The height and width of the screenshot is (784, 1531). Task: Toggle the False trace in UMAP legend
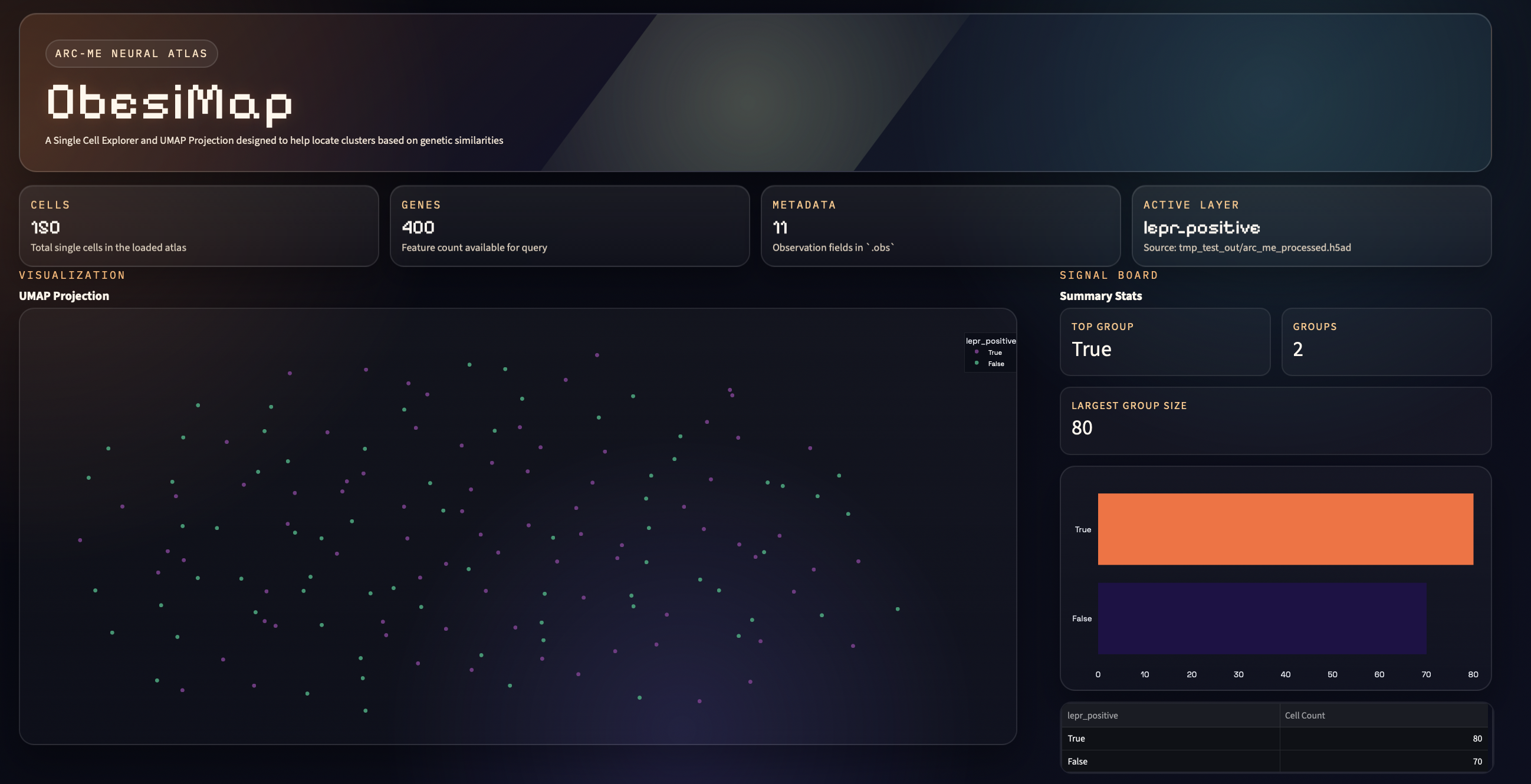[x=996, y=364]
